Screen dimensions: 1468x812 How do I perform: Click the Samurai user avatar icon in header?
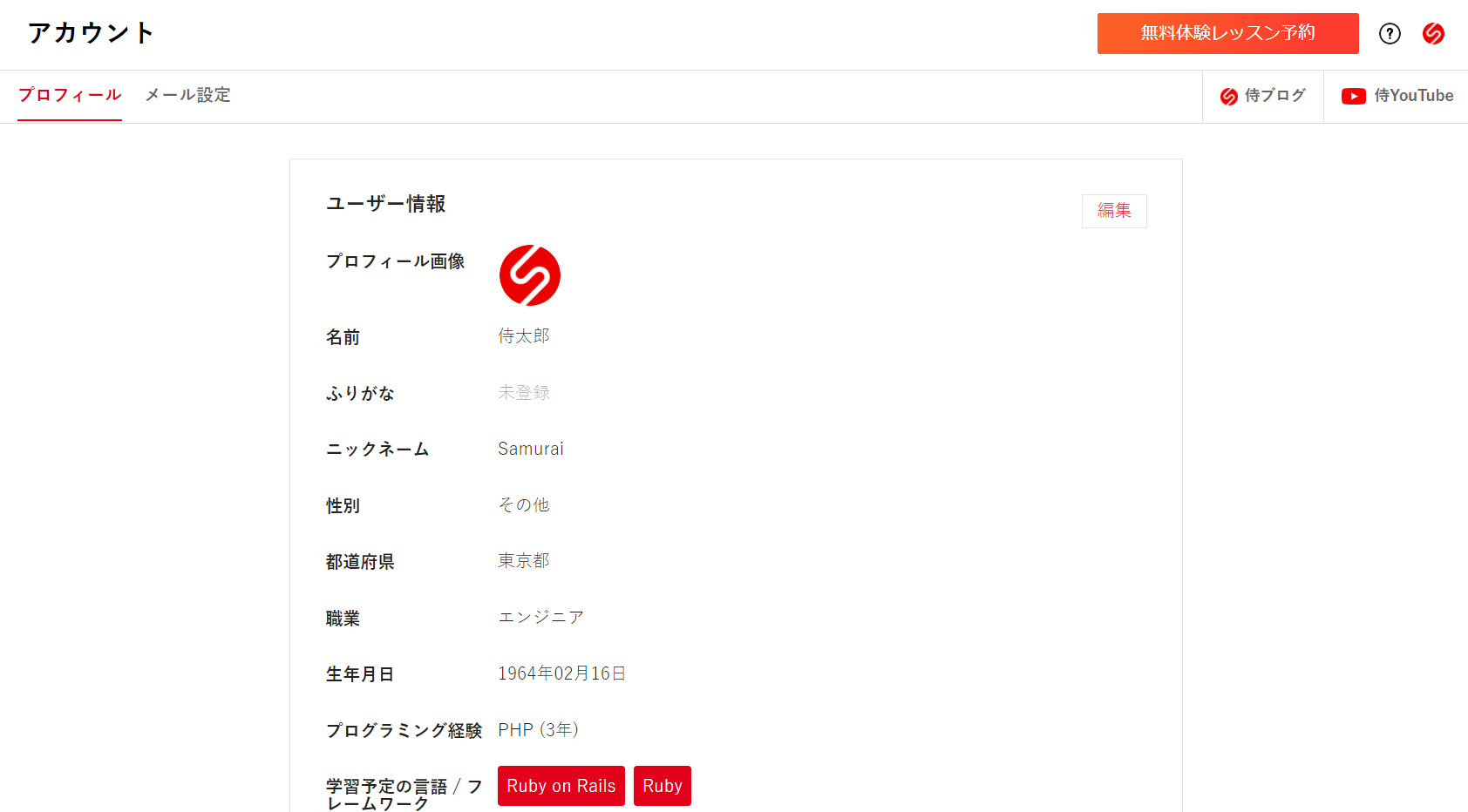1433,33
